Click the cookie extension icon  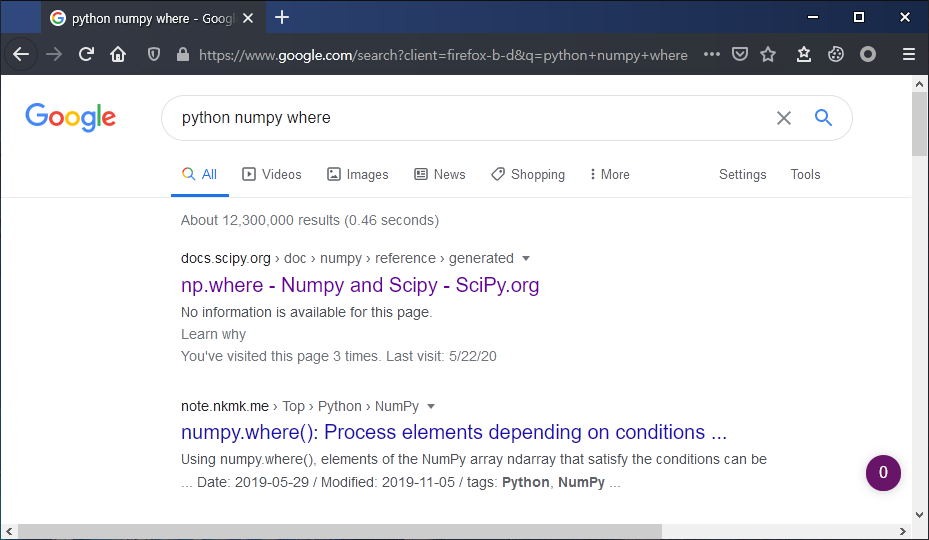(835, 55)
